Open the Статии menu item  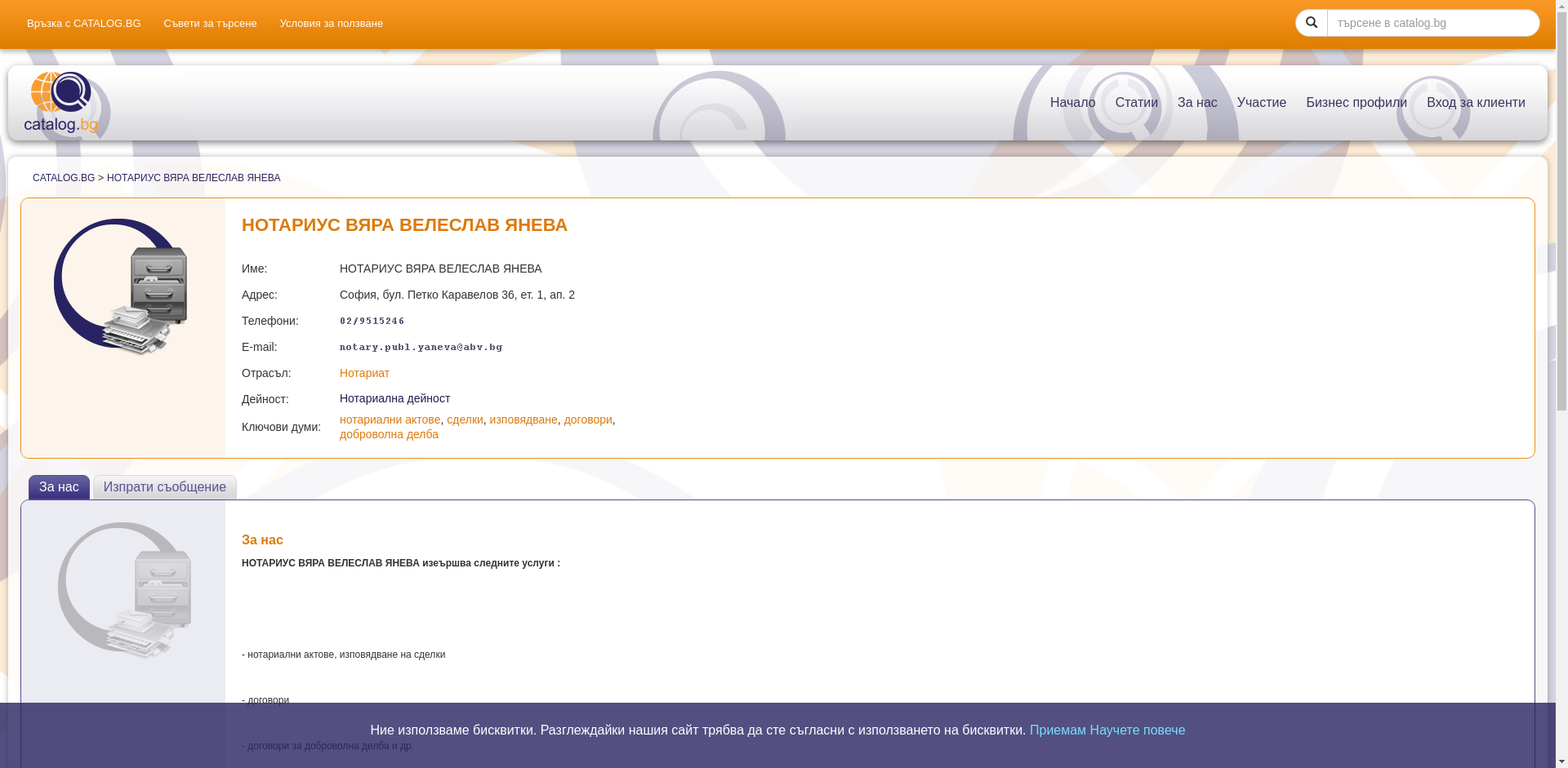point(1136,103)
